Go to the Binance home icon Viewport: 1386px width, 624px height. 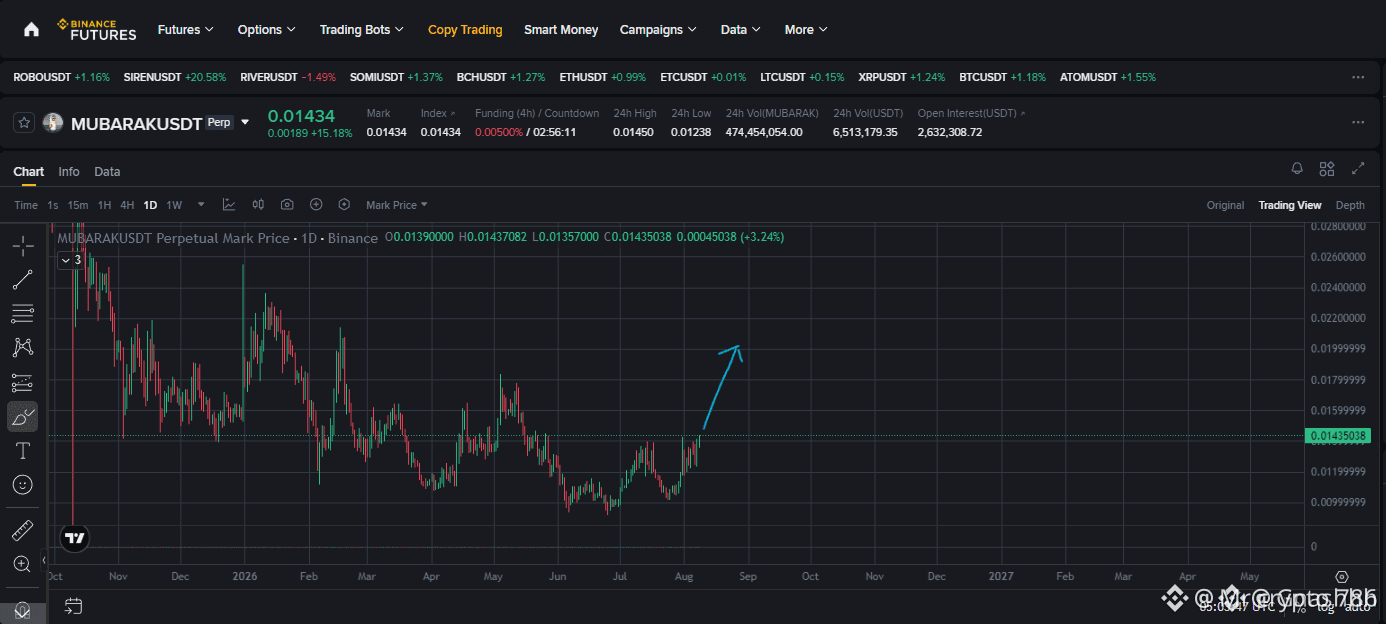click(31, 30)
